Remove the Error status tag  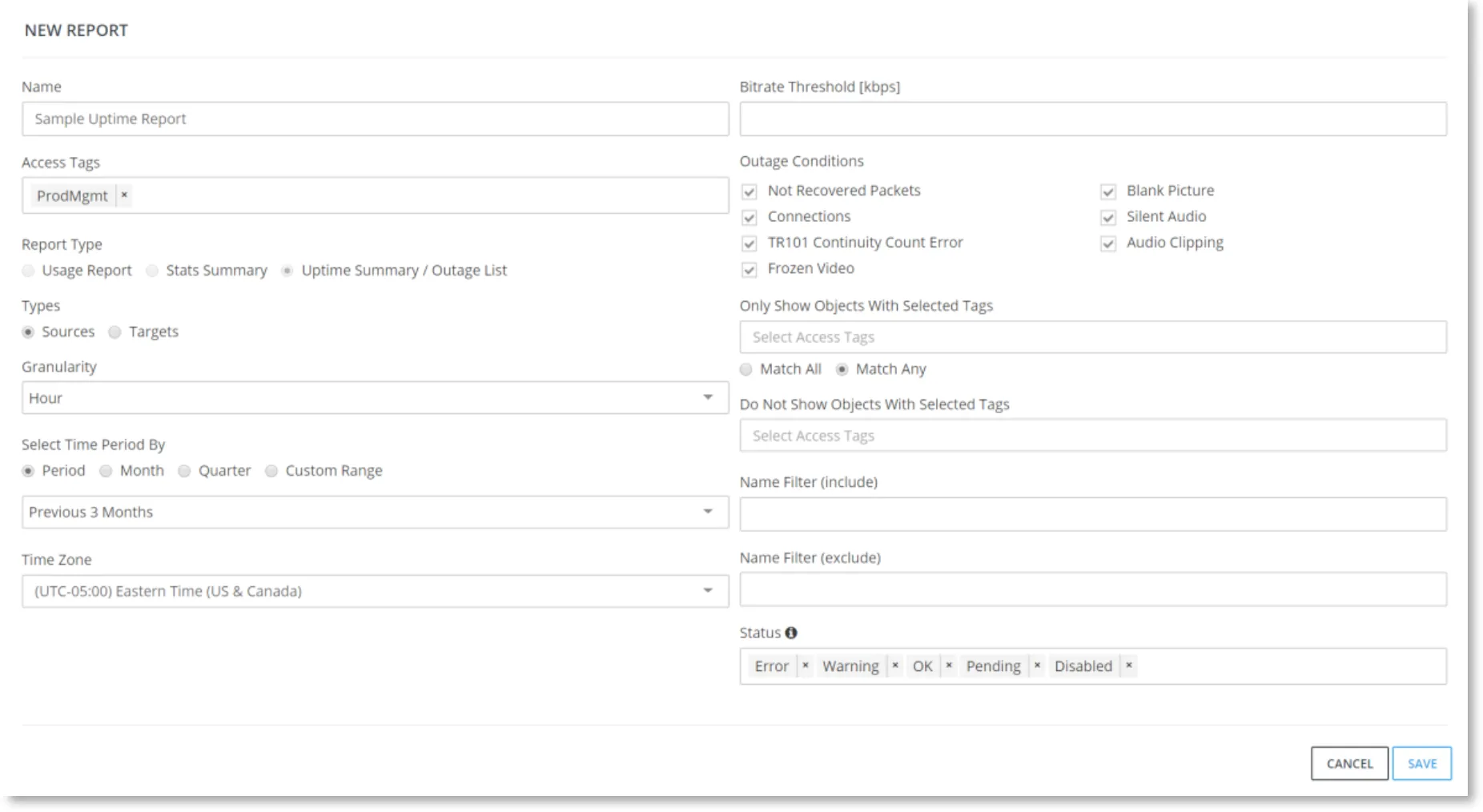pyautogui.click(x=806, y=665)
